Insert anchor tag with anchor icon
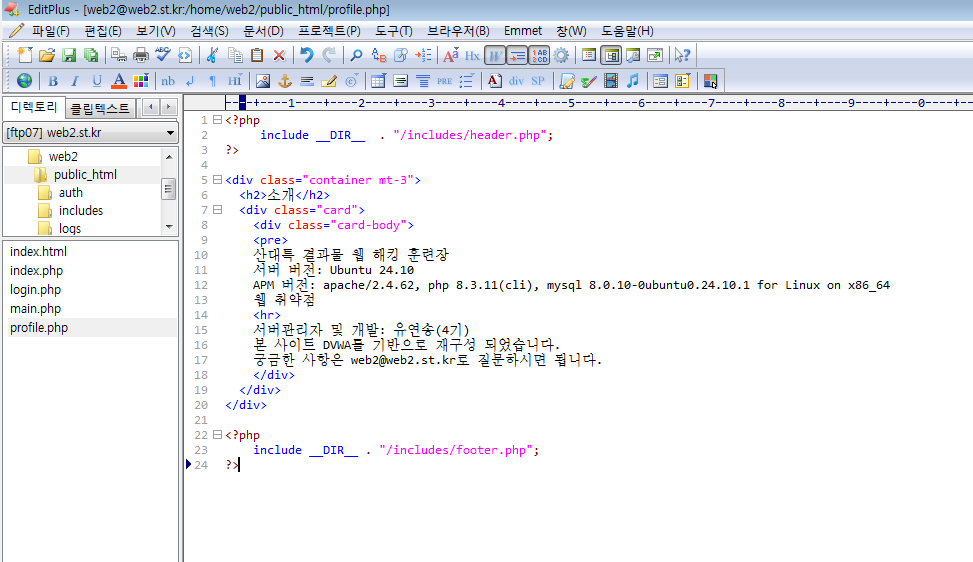 point(285,81)
